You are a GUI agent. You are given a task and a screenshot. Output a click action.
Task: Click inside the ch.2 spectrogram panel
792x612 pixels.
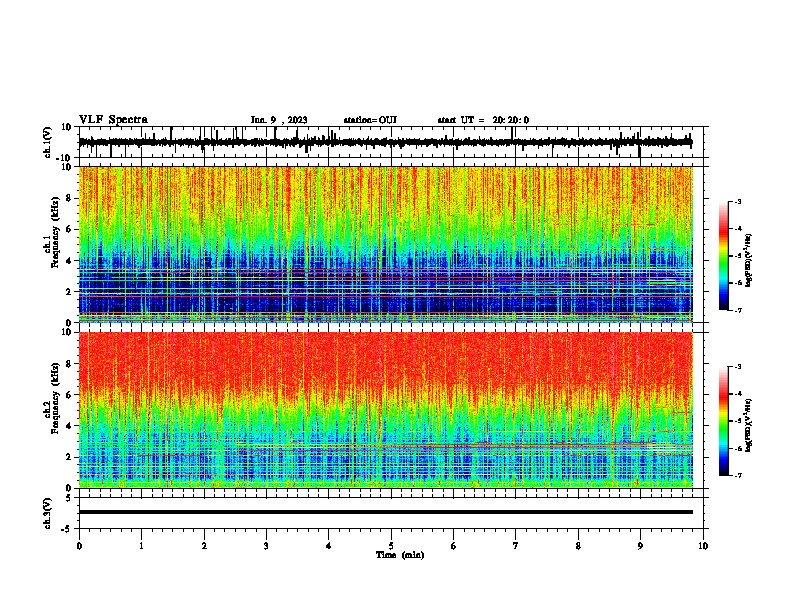[x=385, y=410]
